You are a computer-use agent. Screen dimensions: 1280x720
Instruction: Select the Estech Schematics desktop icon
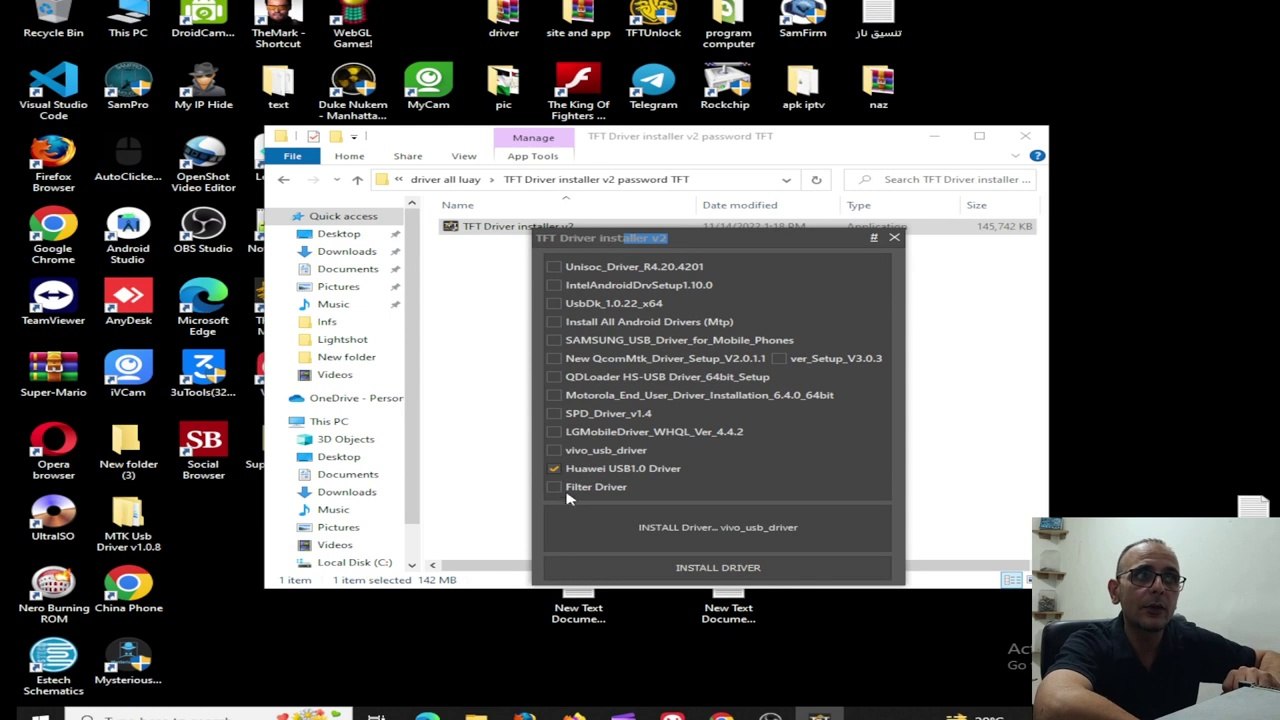tap(53, 668)
